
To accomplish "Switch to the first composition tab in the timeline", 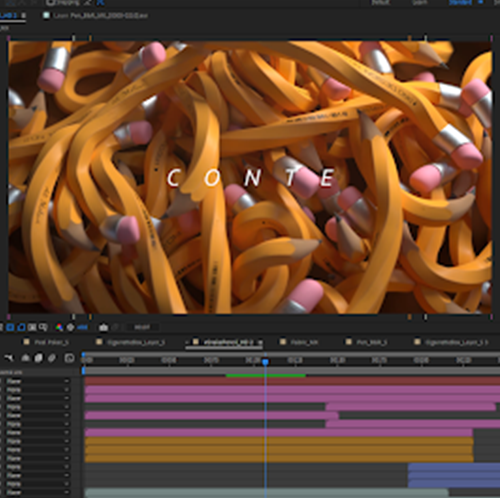I will click(47, 342).
